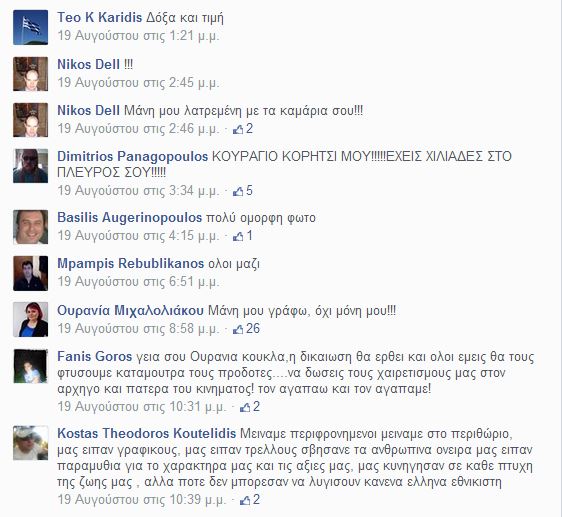Open Basilis Augerinopoulos profile picture
562x517 pixels.
(x=30, y=227)
